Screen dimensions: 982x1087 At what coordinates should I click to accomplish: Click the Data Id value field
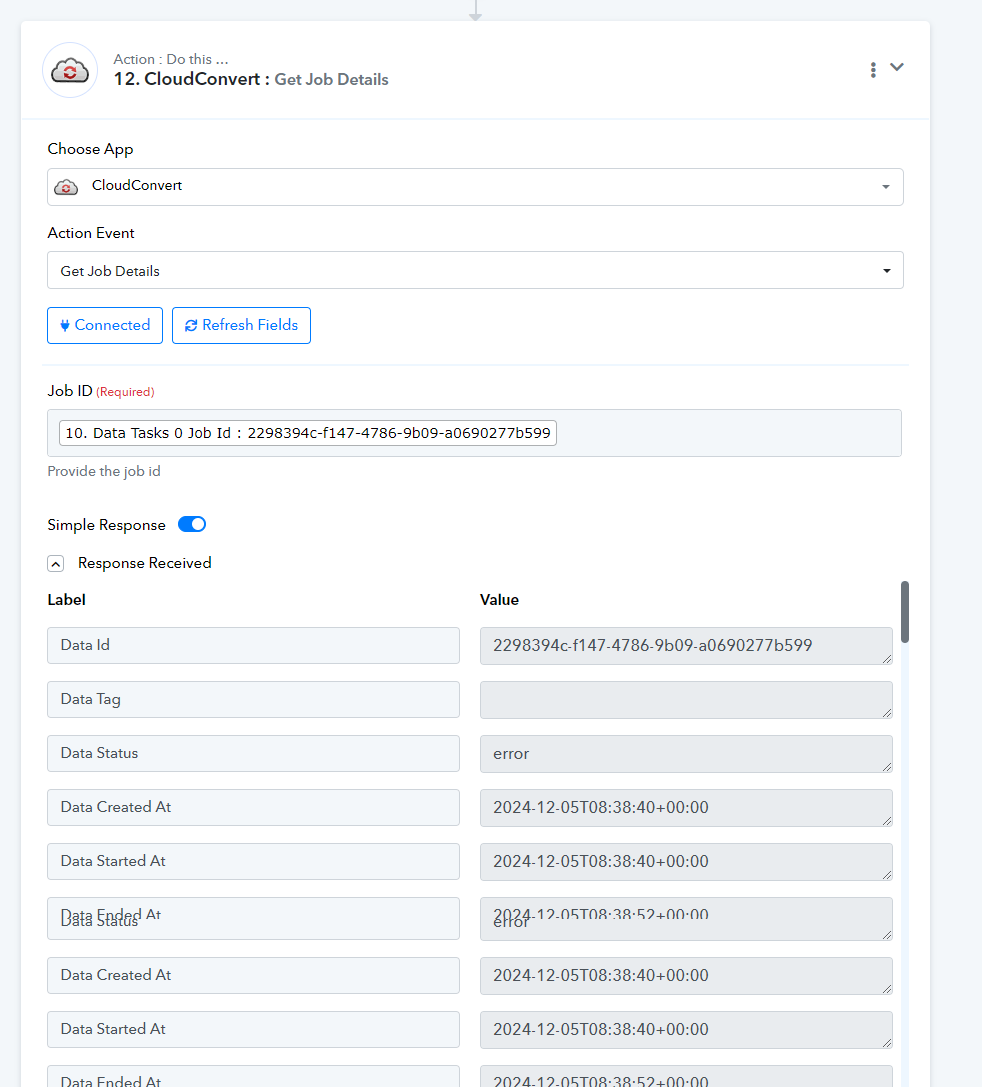point(686,645)
